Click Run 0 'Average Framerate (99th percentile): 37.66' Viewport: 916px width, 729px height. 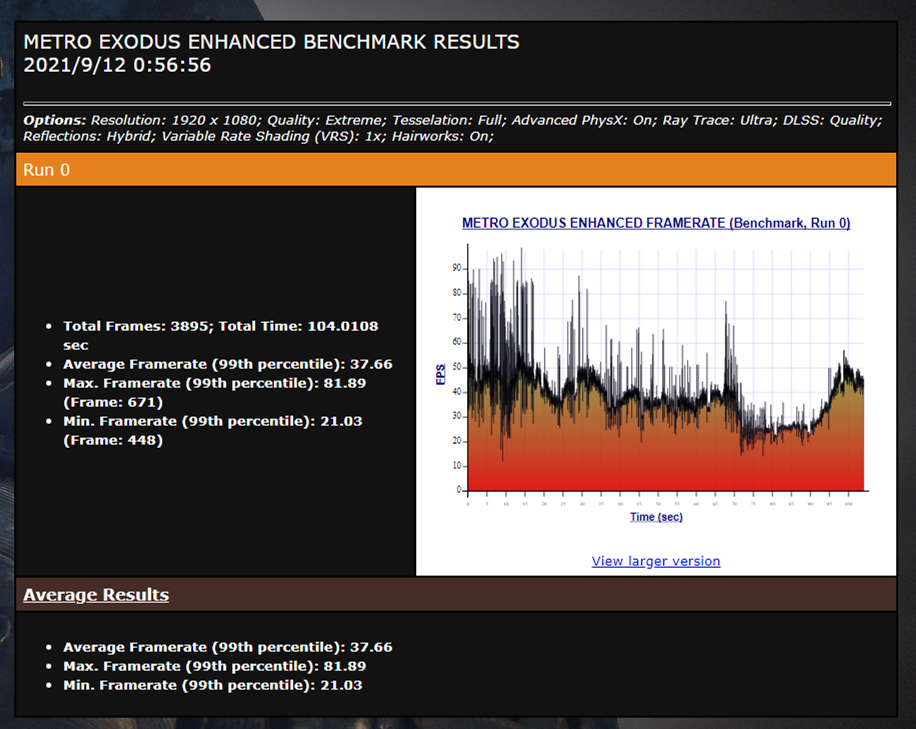(x=228, y=364)
